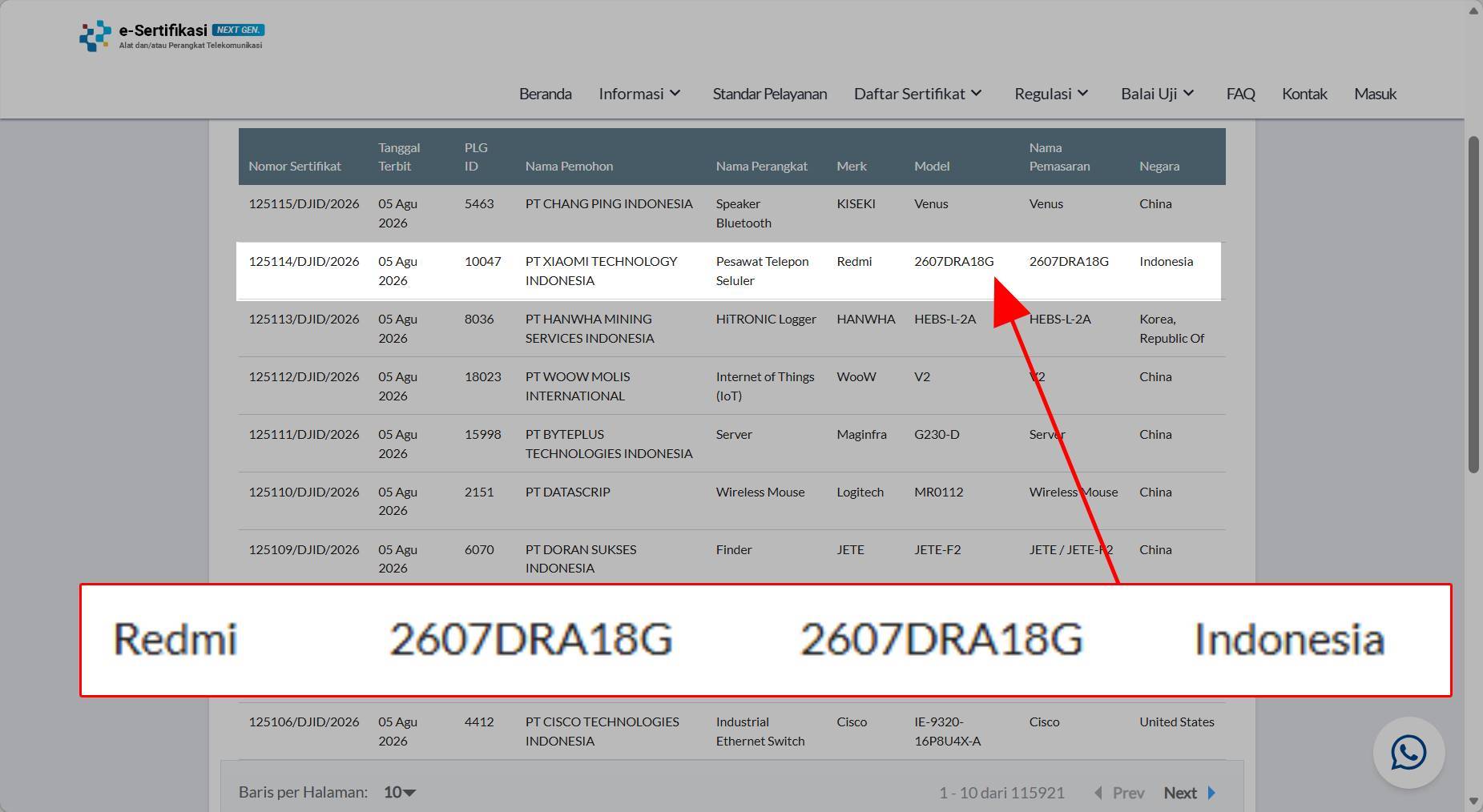Click the e-Sertifikasi logo
Image resolution: width=1483 pixels, height=812 pixels.
click(x=171, y=36)
